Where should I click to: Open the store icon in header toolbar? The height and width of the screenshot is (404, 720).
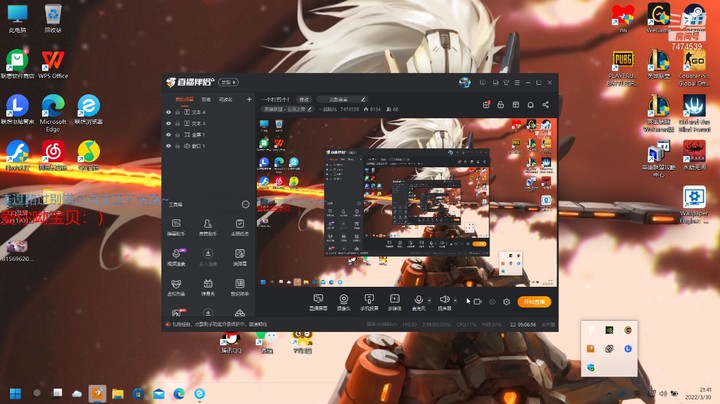516,105
